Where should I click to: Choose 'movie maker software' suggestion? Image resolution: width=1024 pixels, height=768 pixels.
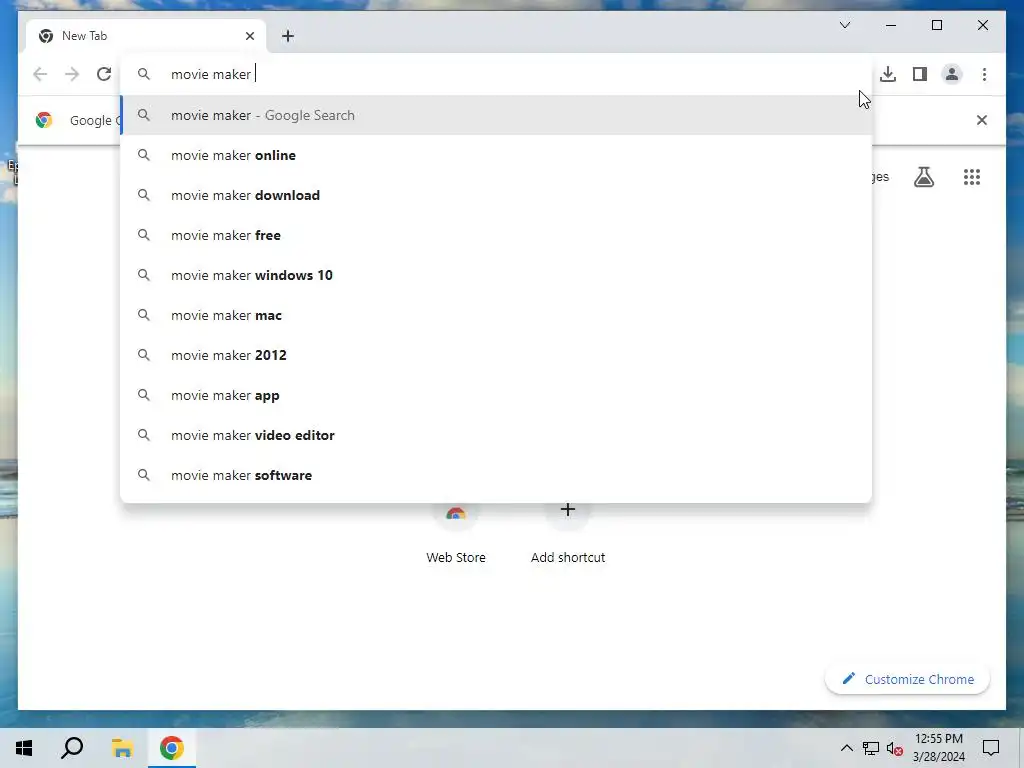point(496,475)
